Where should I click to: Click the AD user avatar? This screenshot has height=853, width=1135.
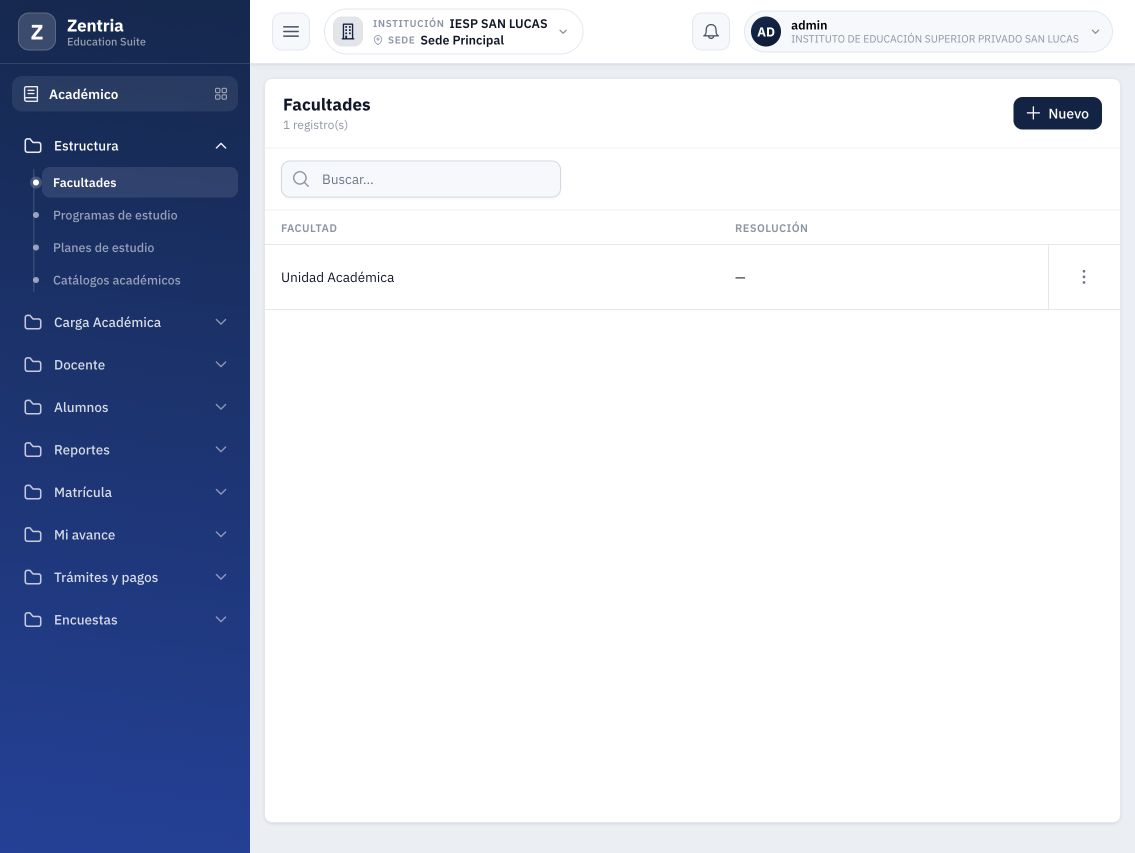tap(766, 32)
